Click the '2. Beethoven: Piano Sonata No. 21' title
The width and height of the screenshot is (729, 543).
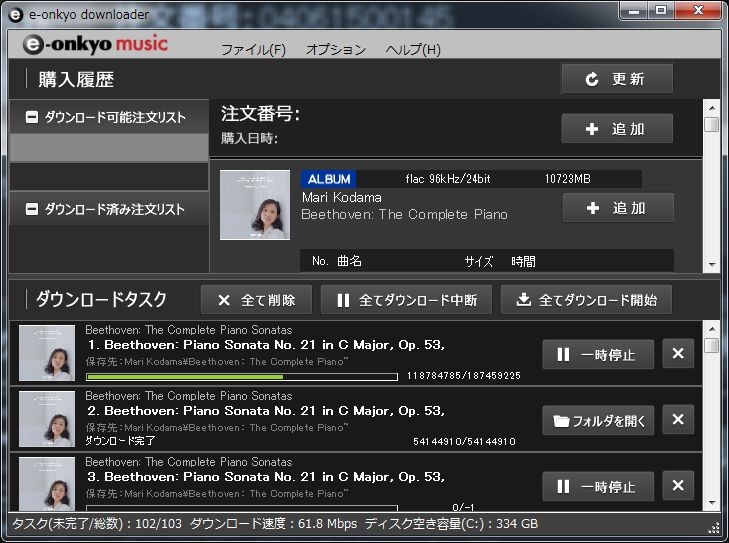[266, 411]
